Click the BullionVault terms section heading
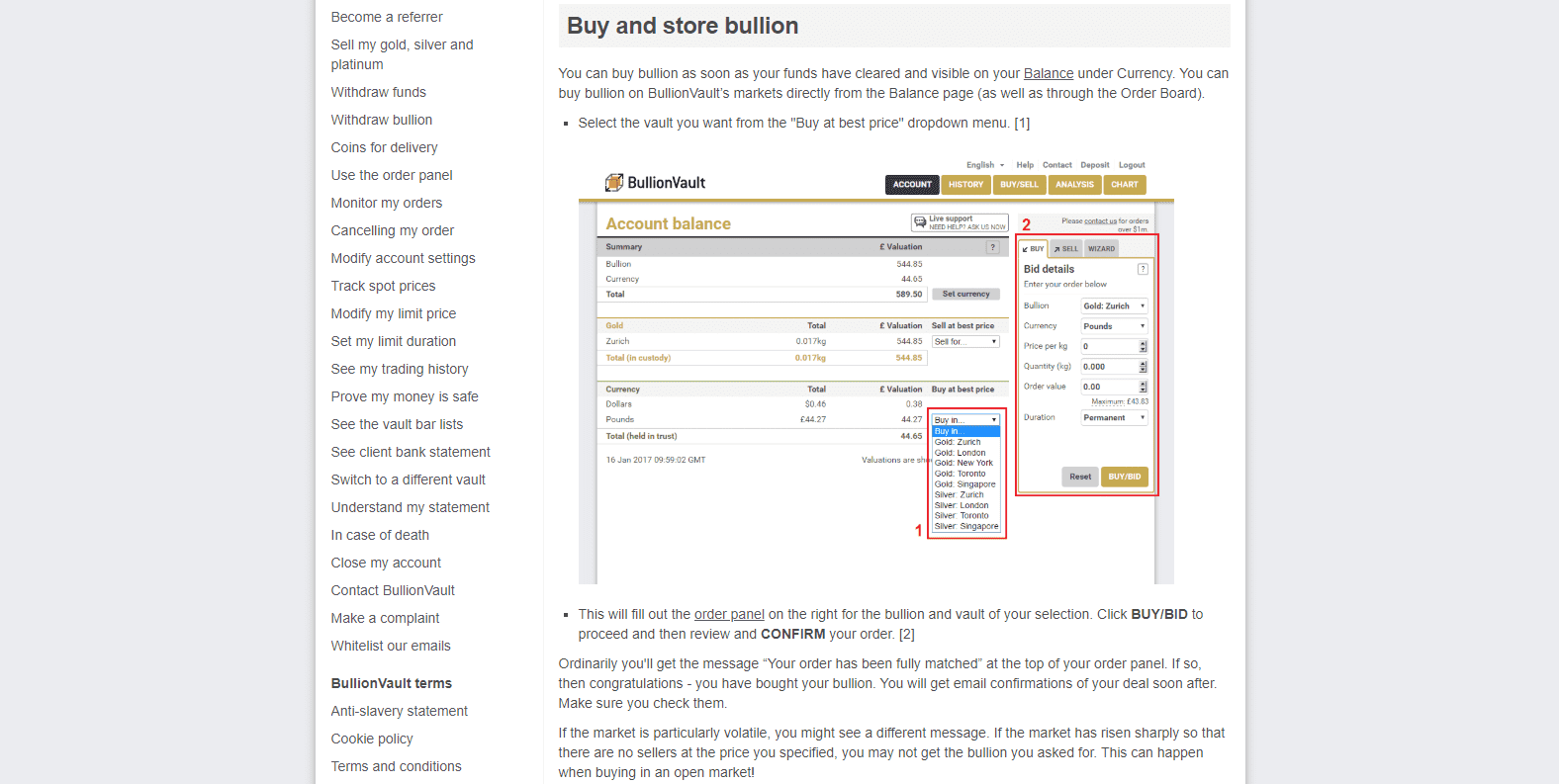The width and height of the screenshot is (1559, 784). click(x=392, y=683)
